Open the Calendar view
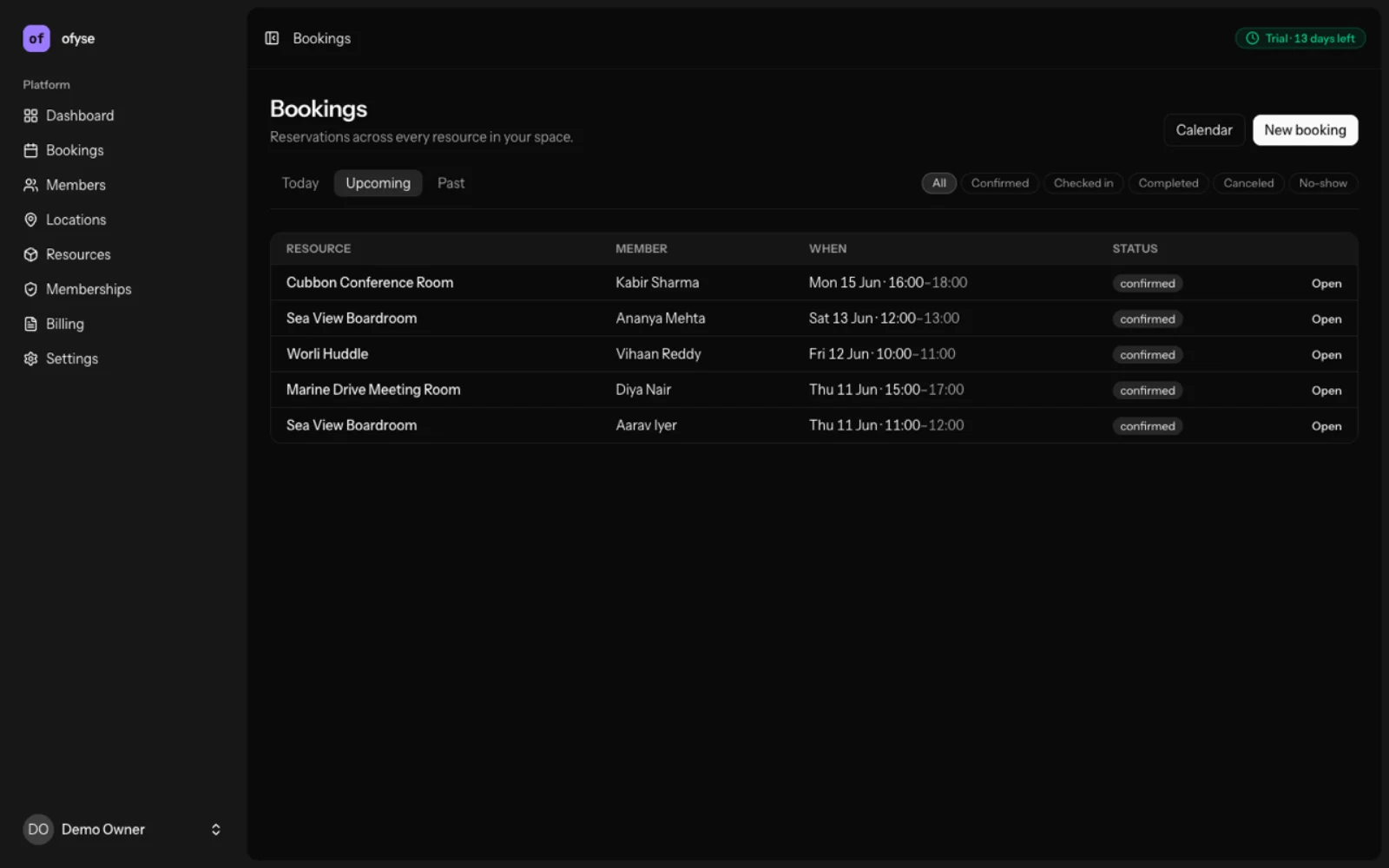This screenshot has width=1389, height=868. point(1204,130)
